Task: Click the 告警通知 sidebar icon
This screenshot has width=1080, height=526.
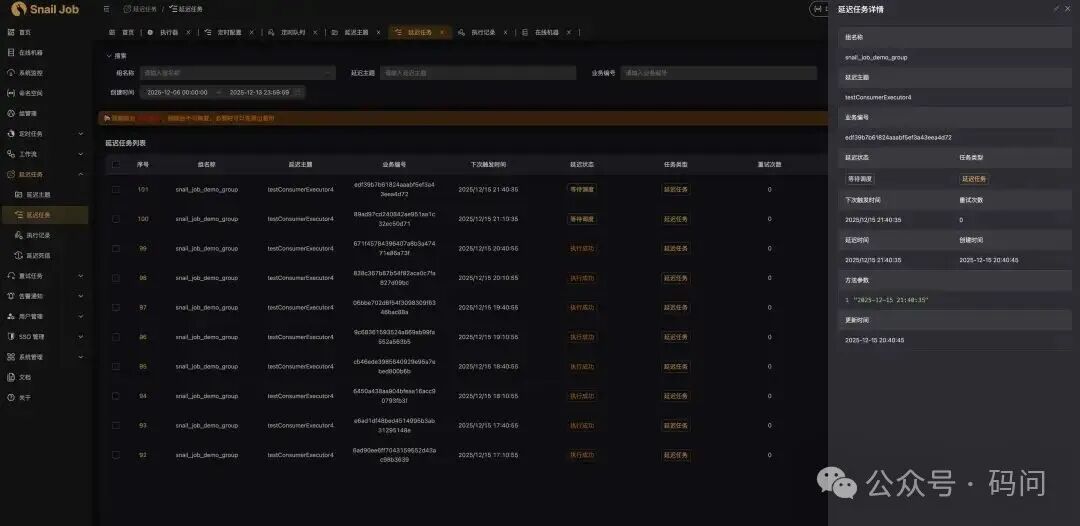Action: 10,296
